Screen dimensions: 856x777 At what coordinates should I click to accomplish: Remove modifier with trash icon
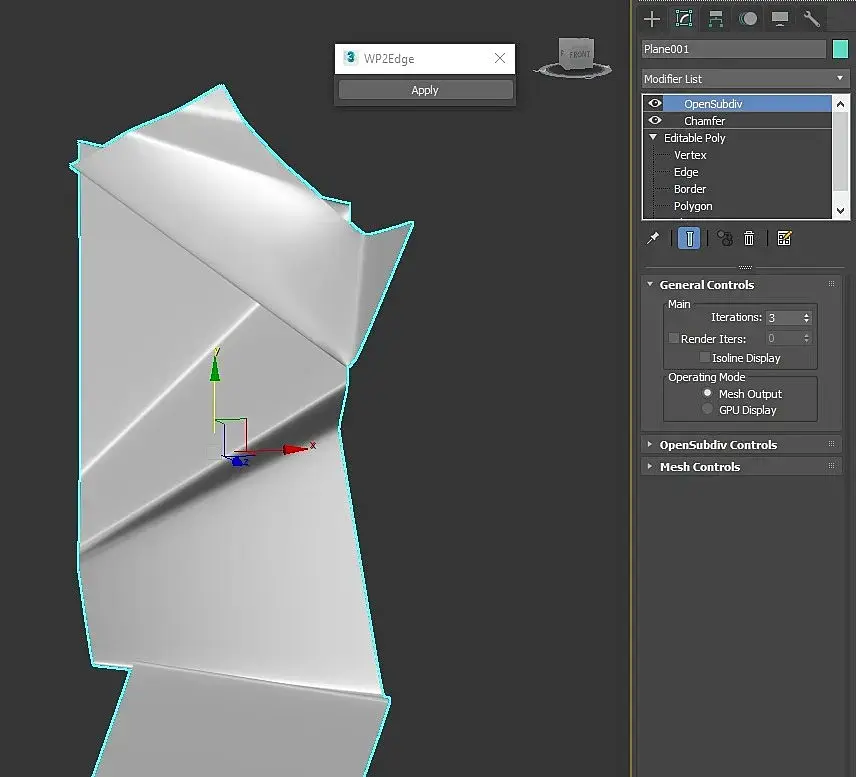[x=749, y=239]
